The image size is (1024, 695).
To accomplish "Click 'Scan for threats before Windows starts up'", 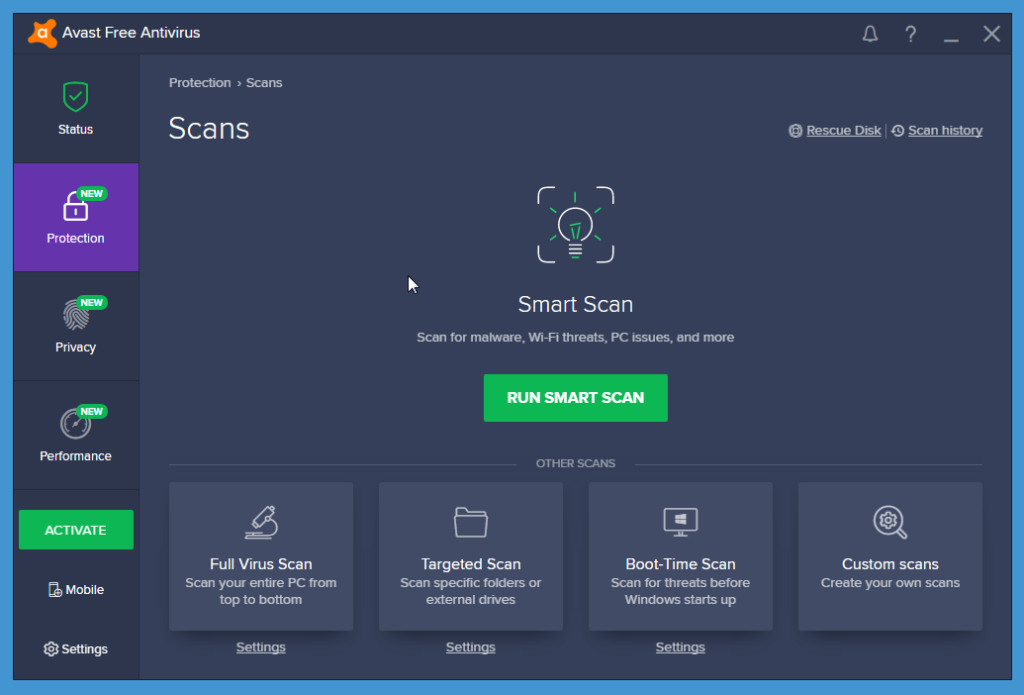I will [680, 591].
